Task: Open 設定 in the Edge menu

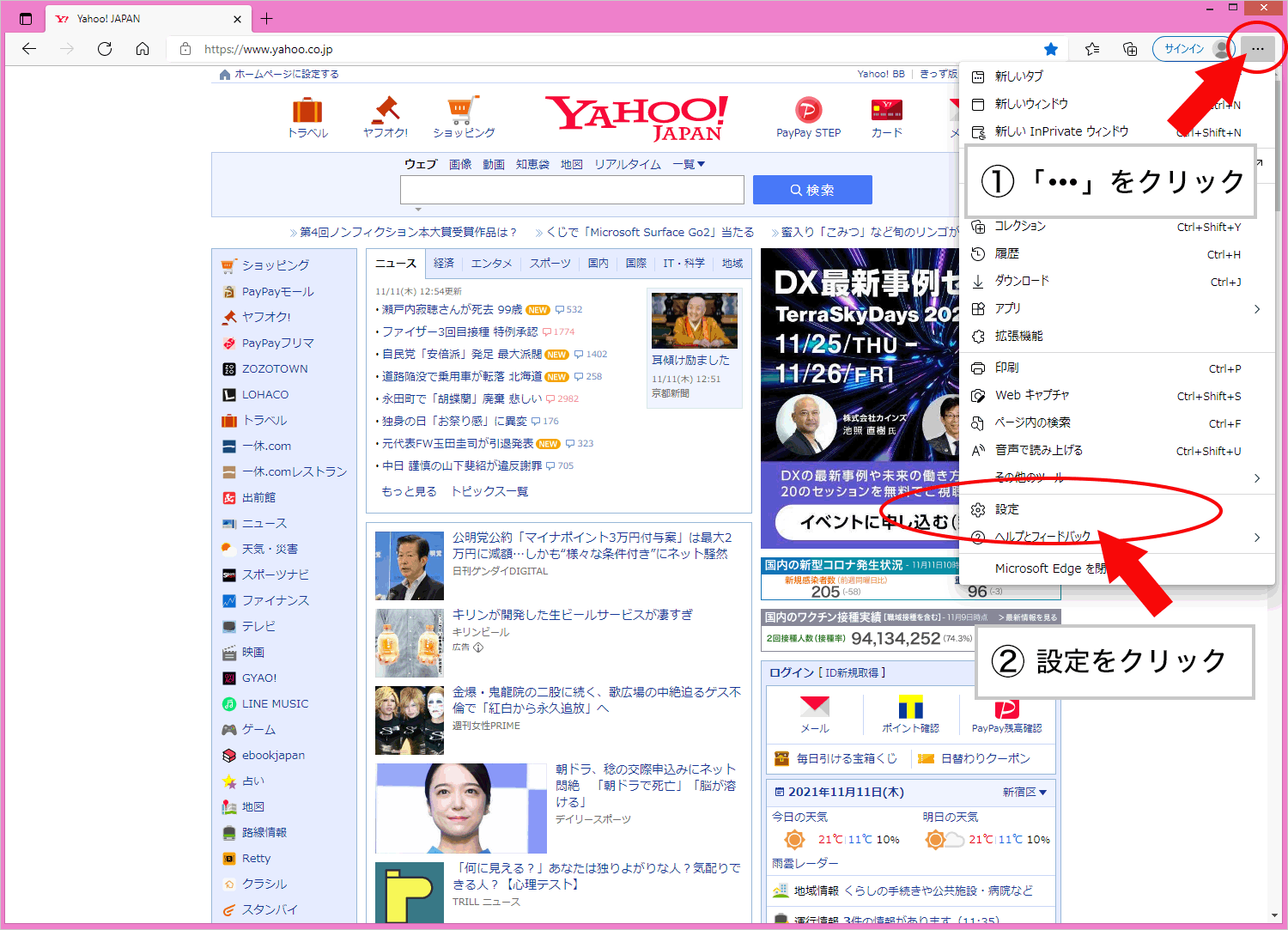Action: coord(1116,510)
